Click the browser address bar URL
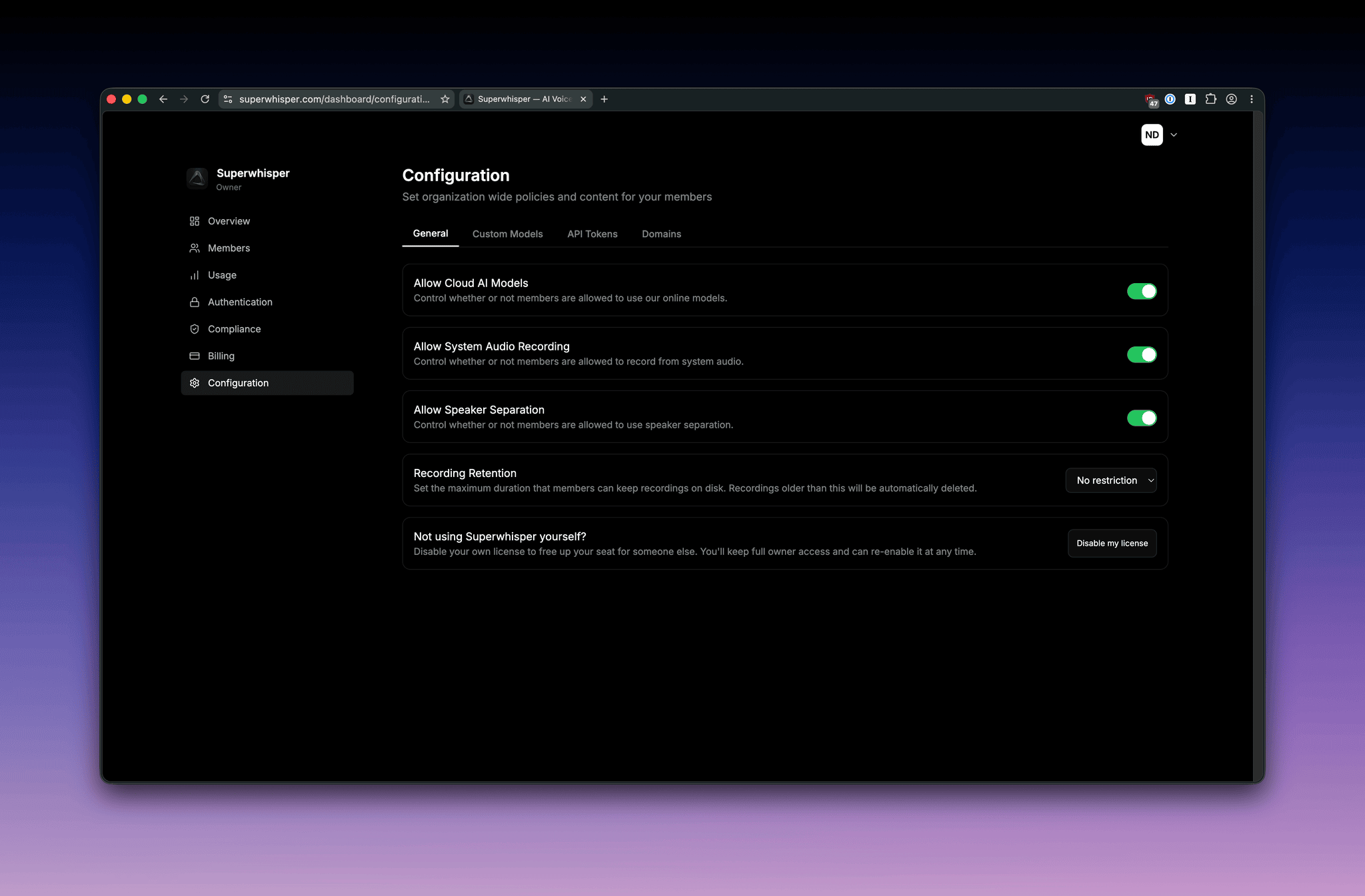The image size is (1365, 896). pos(335,99)
